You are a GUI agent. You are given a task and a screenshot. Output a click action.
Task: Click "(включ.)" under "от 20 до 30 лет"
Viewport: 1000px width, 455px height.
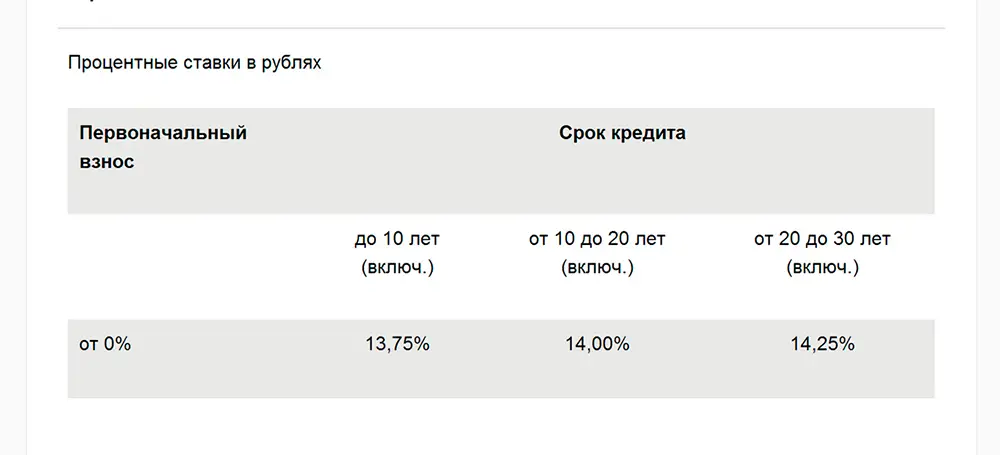822,267
